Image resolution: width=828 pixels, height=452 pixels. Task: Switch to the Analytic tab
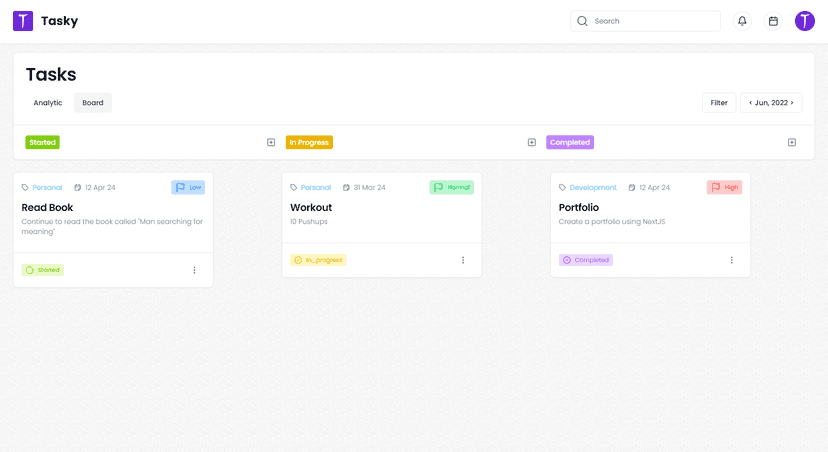click(48, 103)
